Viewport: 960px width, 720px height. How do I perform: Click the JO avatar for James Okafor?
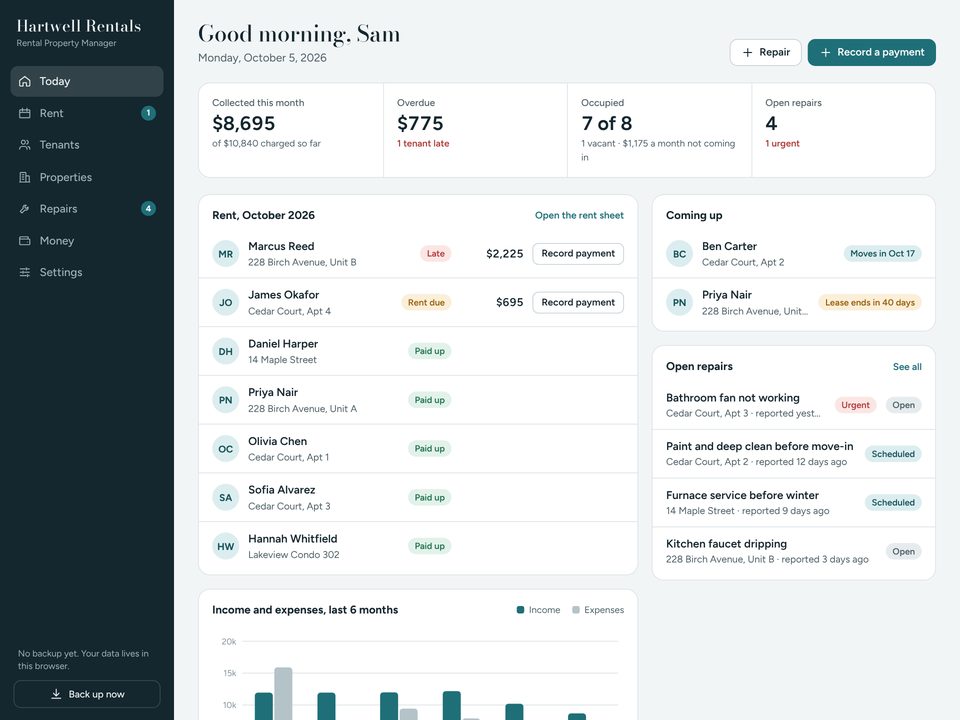pos(225,302)
